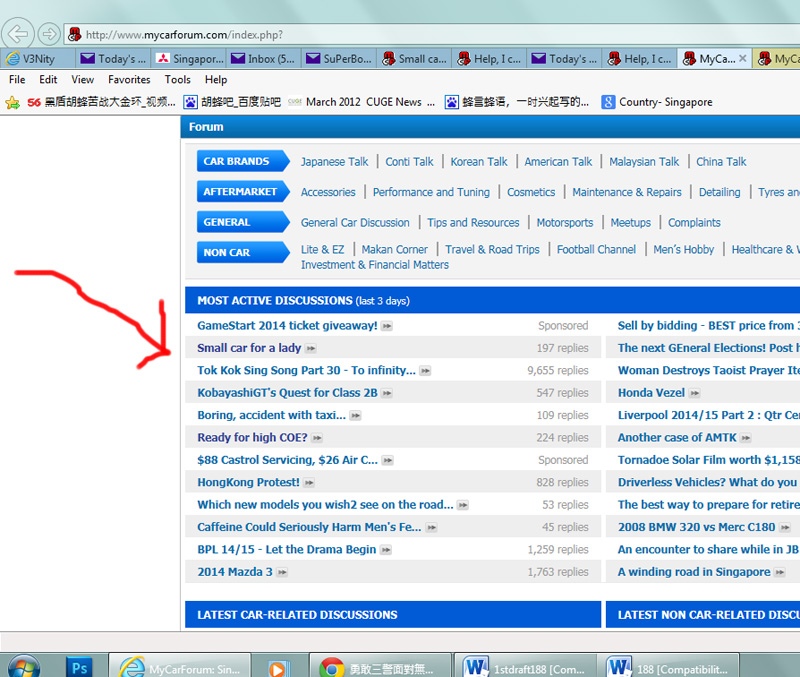Click arrow icon beside Tok Kok Sing Song
Screen dimensions: 800x677
pos(425,371)
